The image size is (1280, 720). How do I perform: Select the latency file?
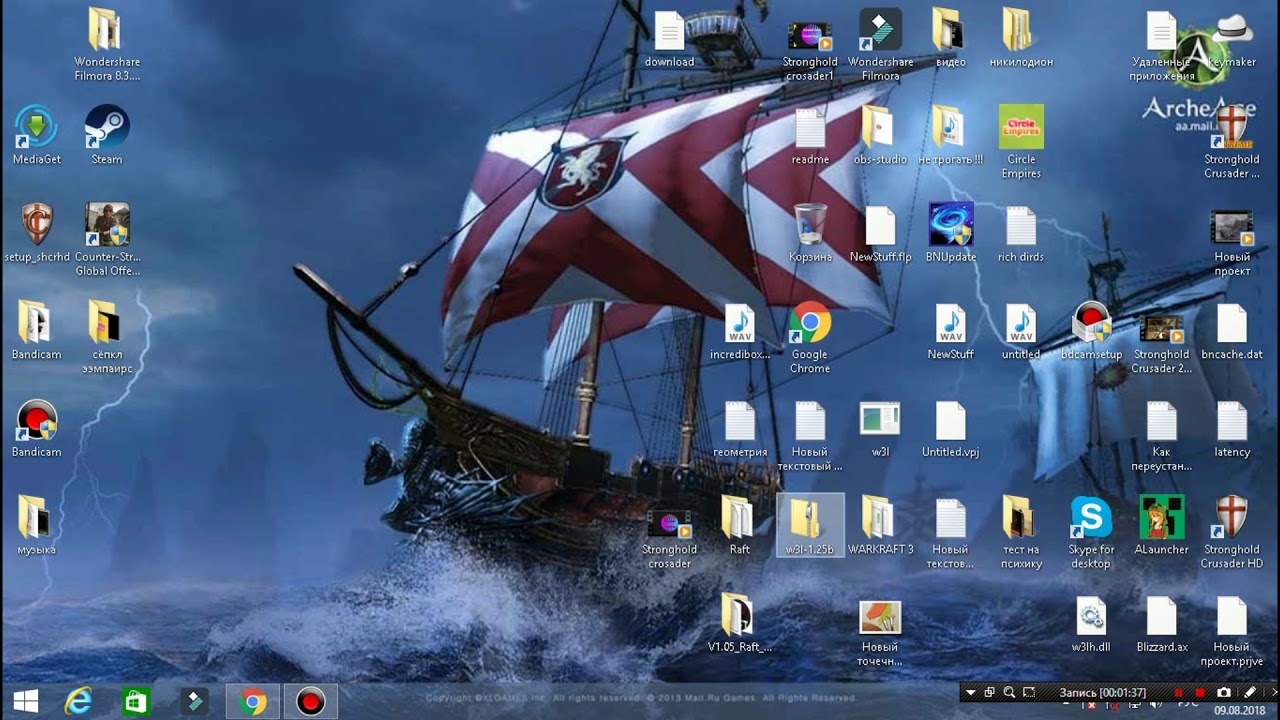click(1232, 428)
